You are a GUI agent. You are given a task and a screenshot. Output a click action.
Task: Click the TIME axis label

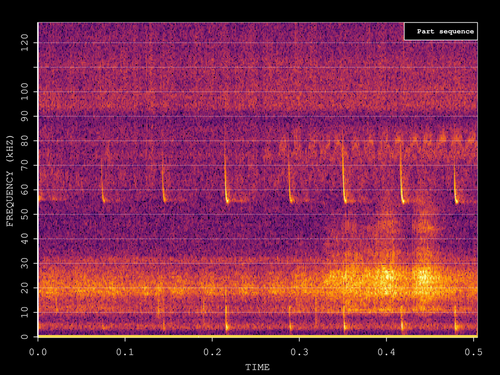tap(257, 367)
